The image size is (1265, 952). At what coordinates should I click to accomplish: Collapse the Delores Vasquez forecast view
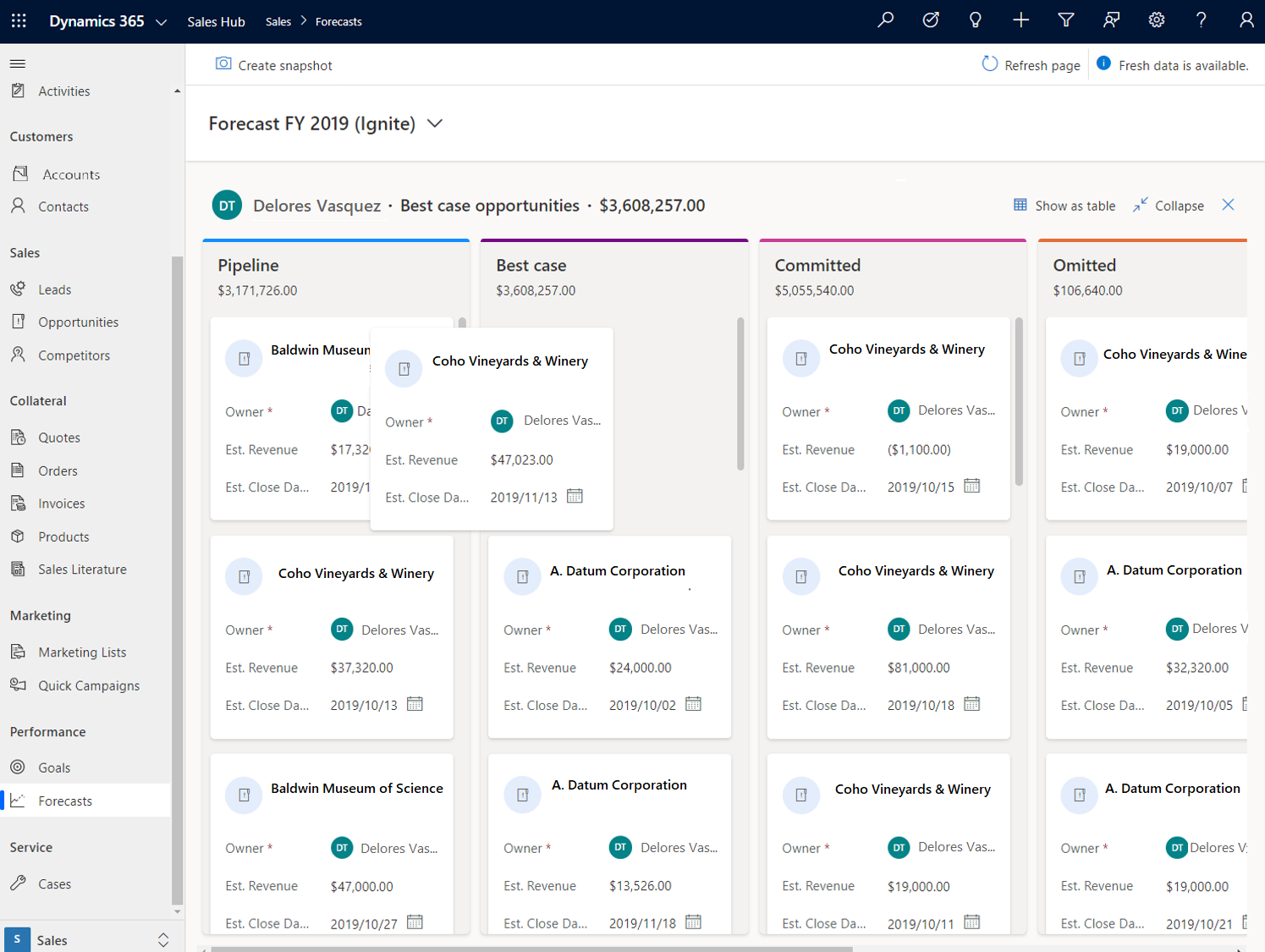tap(1168, 205)
